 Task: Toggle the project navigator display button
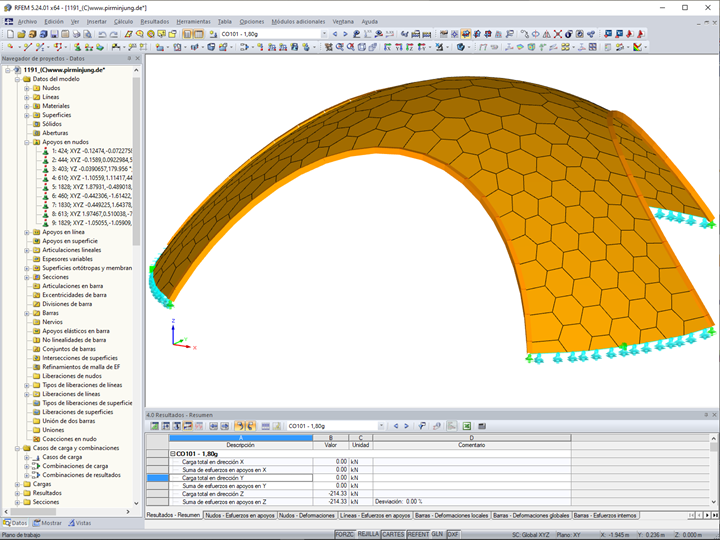pos(187,34)
